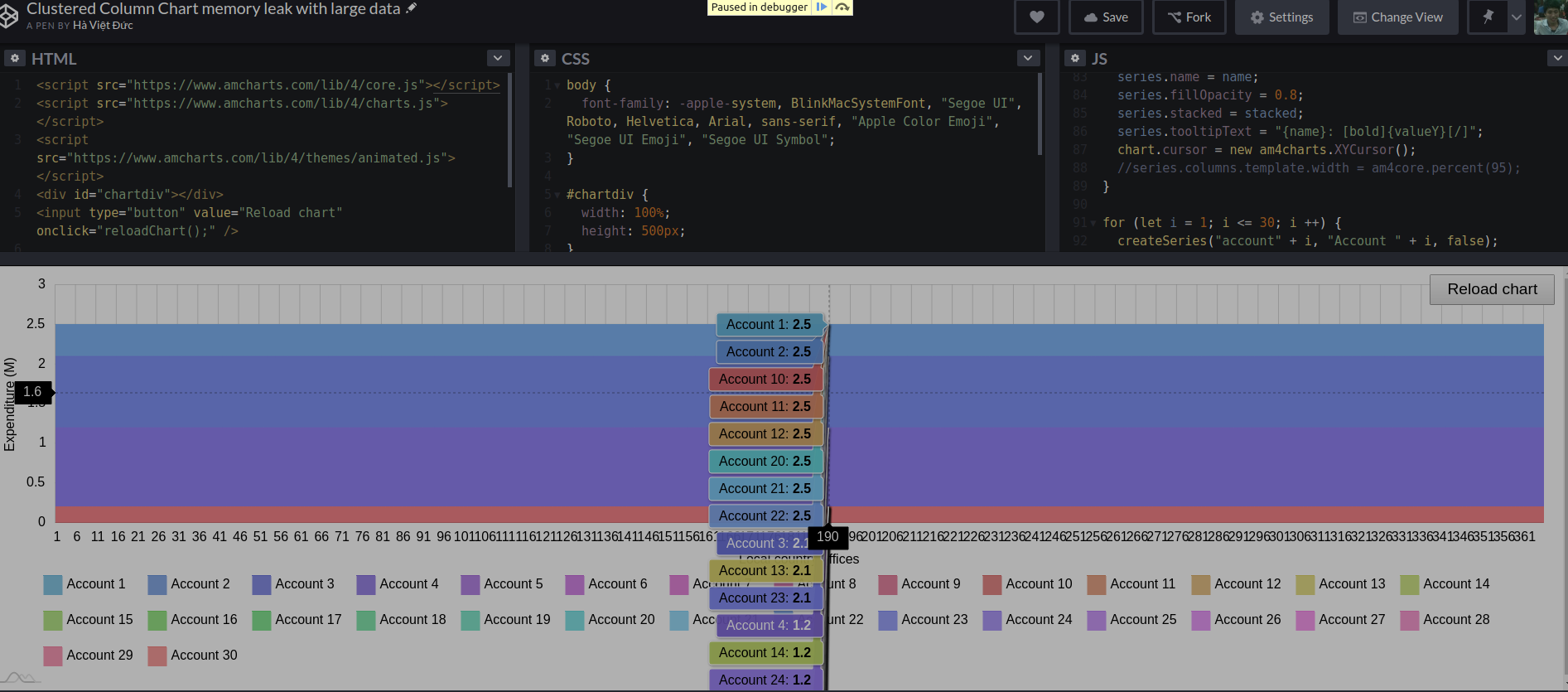Toggle Account 10 legend item
1568x692 pixels.
pyautogui.click(x=1027, y=584)
